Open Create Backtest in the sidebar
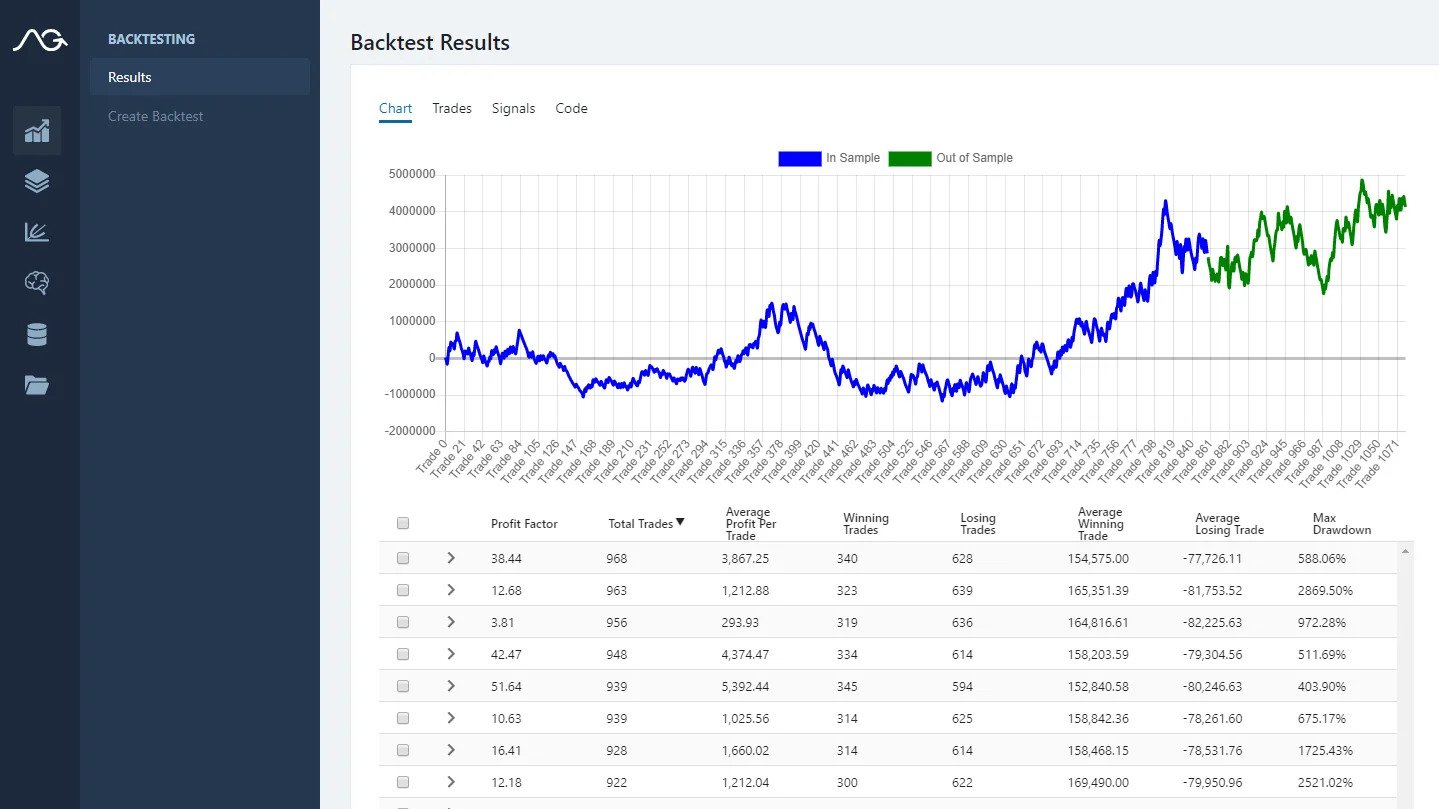 [x=155, y=116]
